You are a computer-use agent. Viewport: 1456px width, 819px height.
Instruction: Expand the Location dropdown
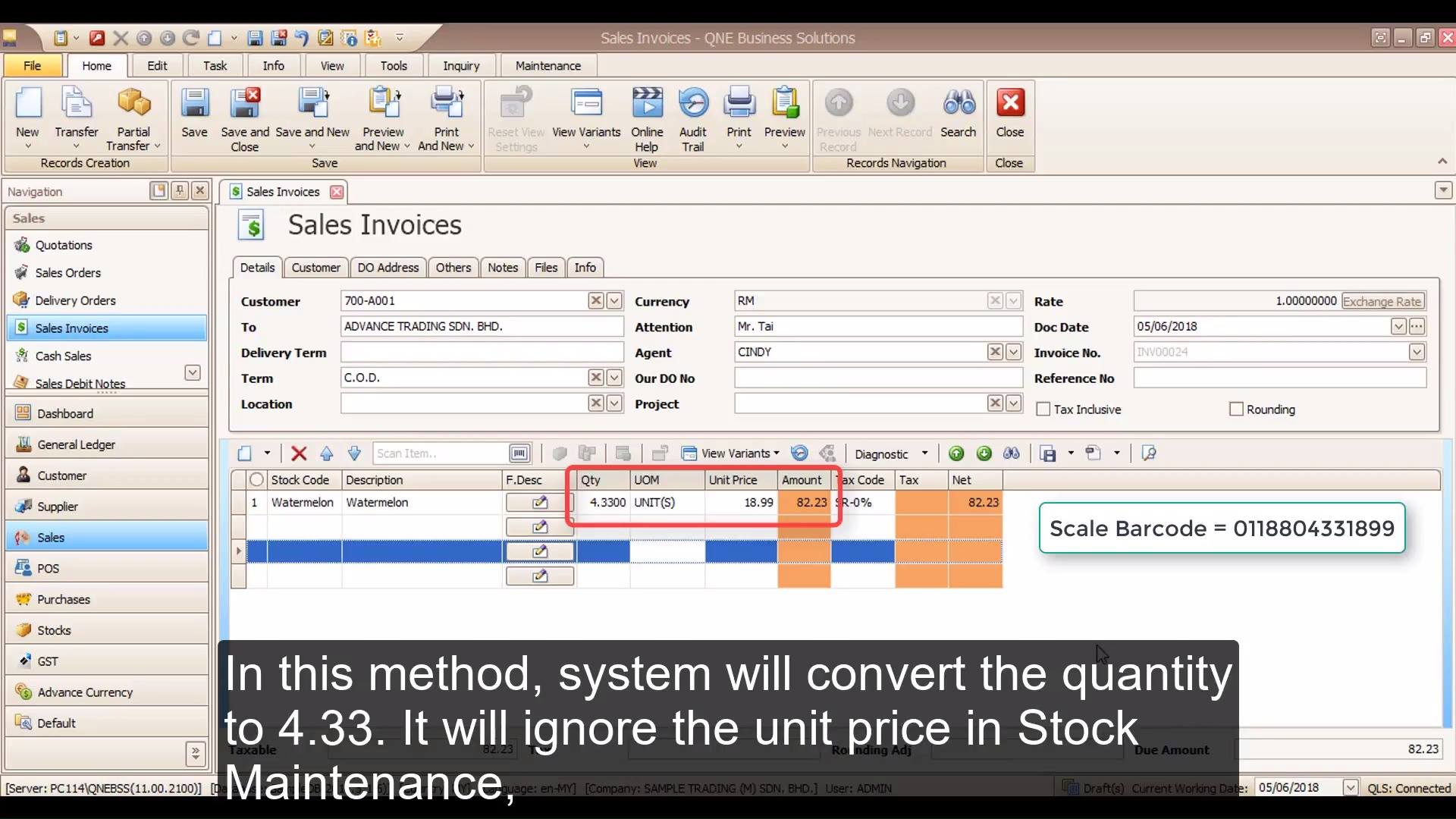(x=614, y=403)
